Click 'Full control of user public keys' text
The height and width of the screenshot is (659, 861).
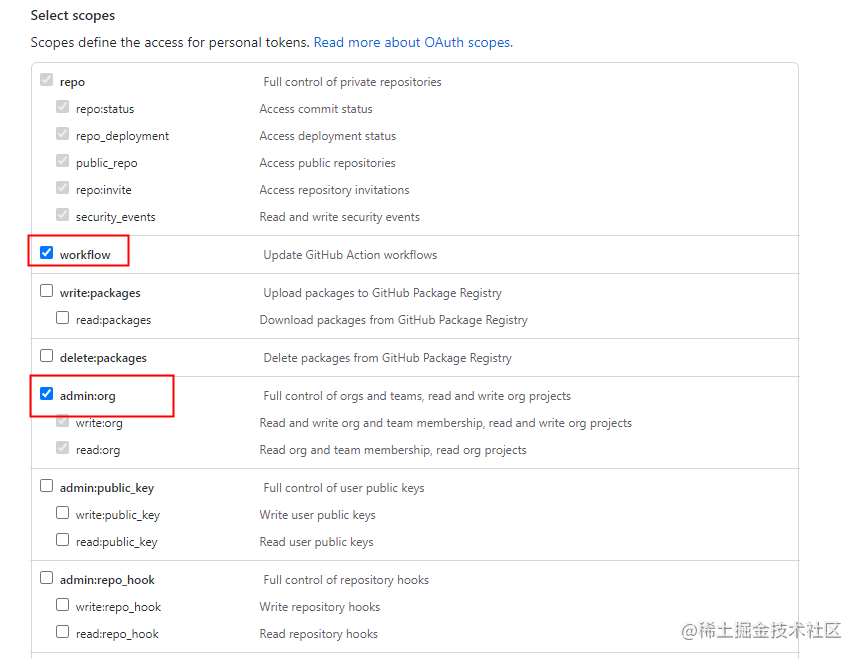click(344, 488)
